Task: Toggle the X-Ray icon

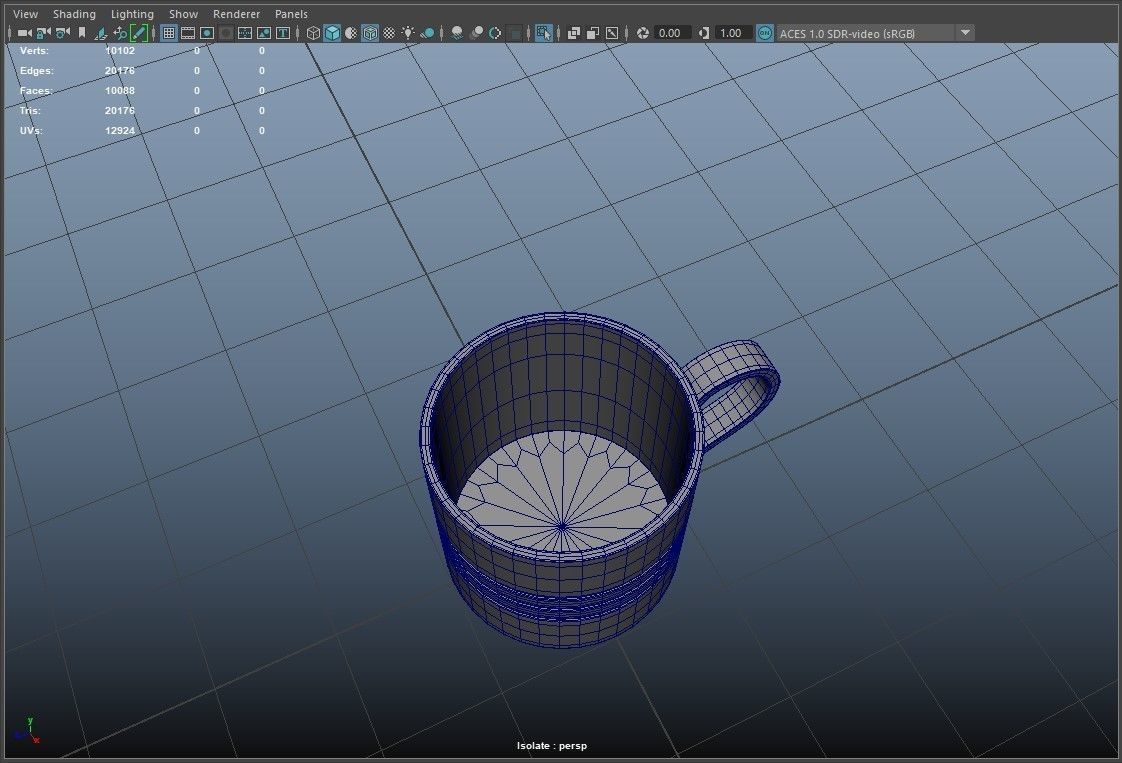Action: pos(574,33)
